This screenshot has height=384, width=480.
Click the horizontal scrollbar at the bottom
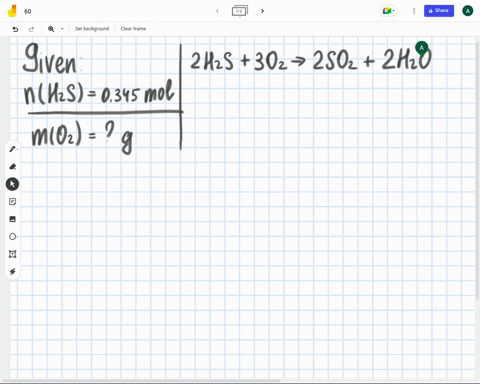[142, 380]
